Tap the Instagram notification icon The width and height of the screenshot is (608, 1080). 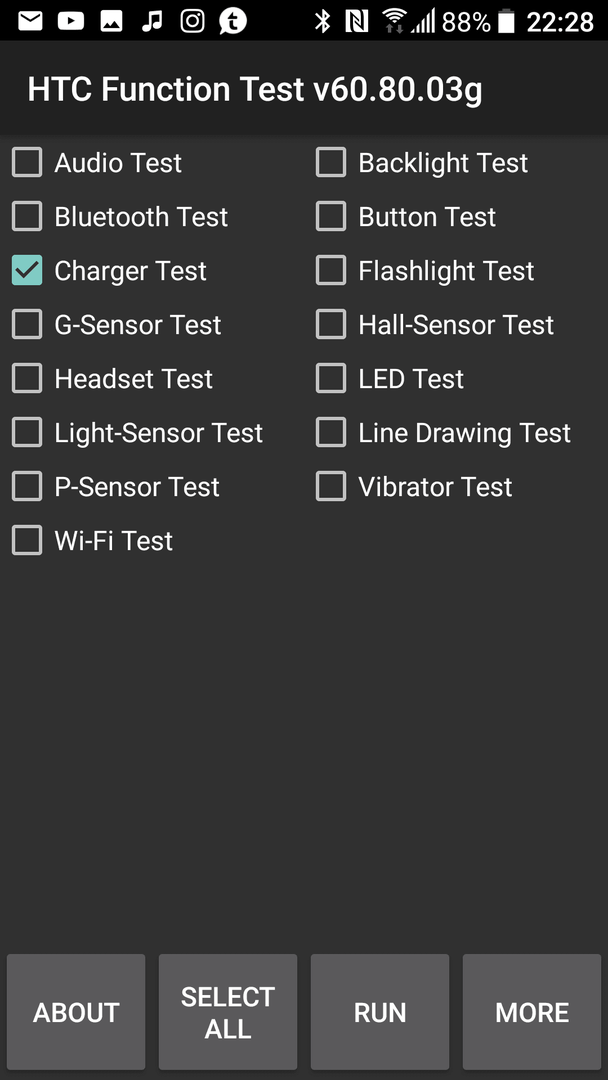pyautogui.click(x=192, y=21)
